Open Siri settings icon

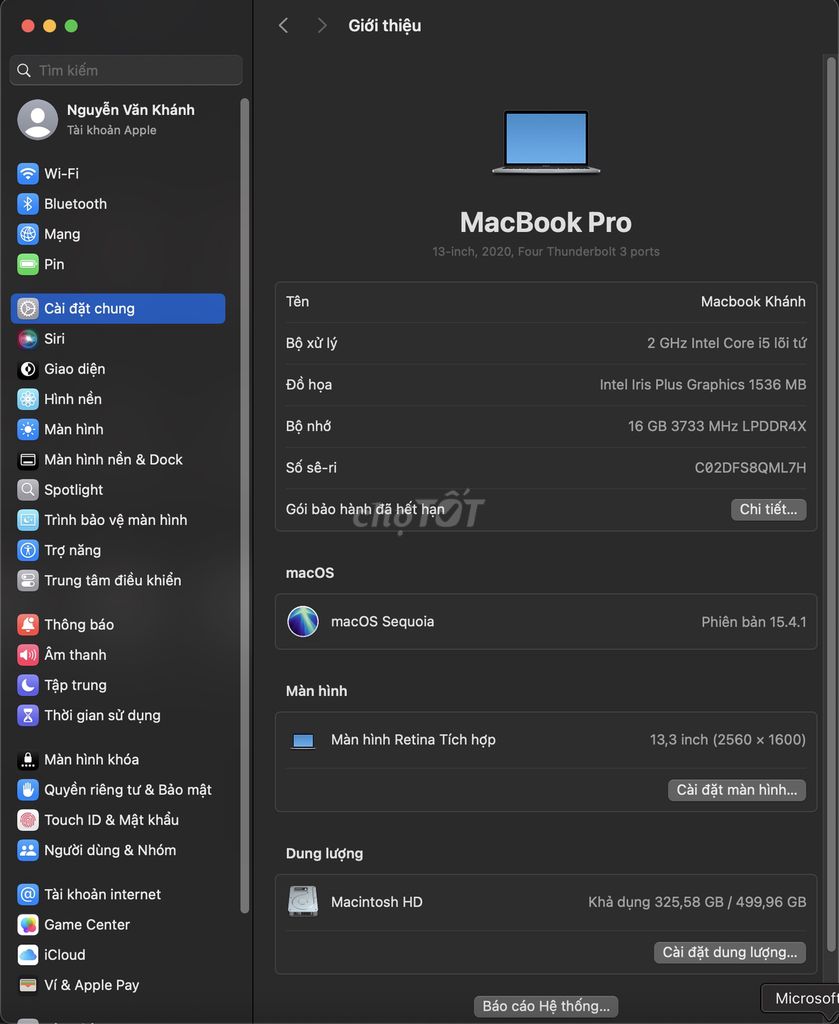tap(27, 339)
